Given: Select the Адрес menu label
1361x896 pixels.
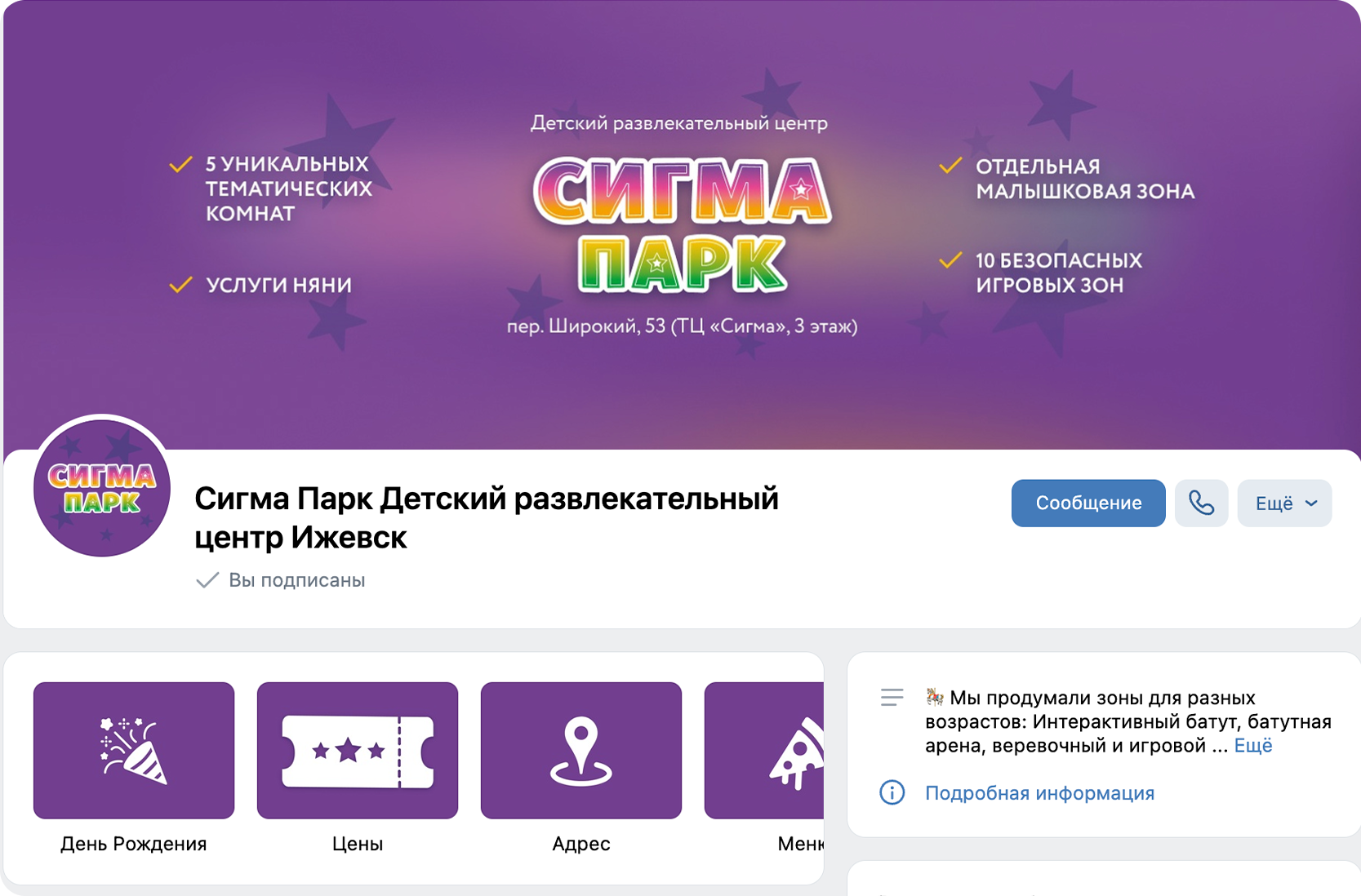Looking at the screenshot, I should pyautogui.click(x=581, y=844).
